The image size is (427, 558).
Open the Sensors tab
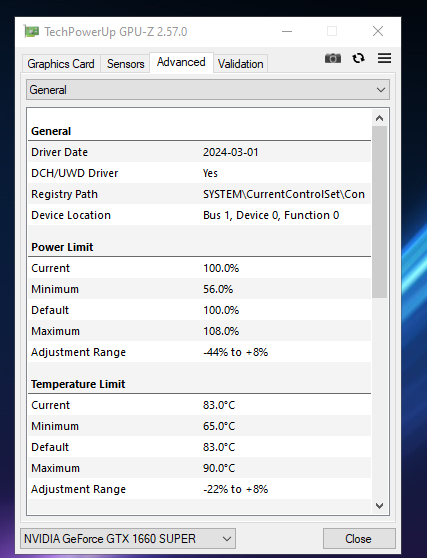[x=126, y=64]
